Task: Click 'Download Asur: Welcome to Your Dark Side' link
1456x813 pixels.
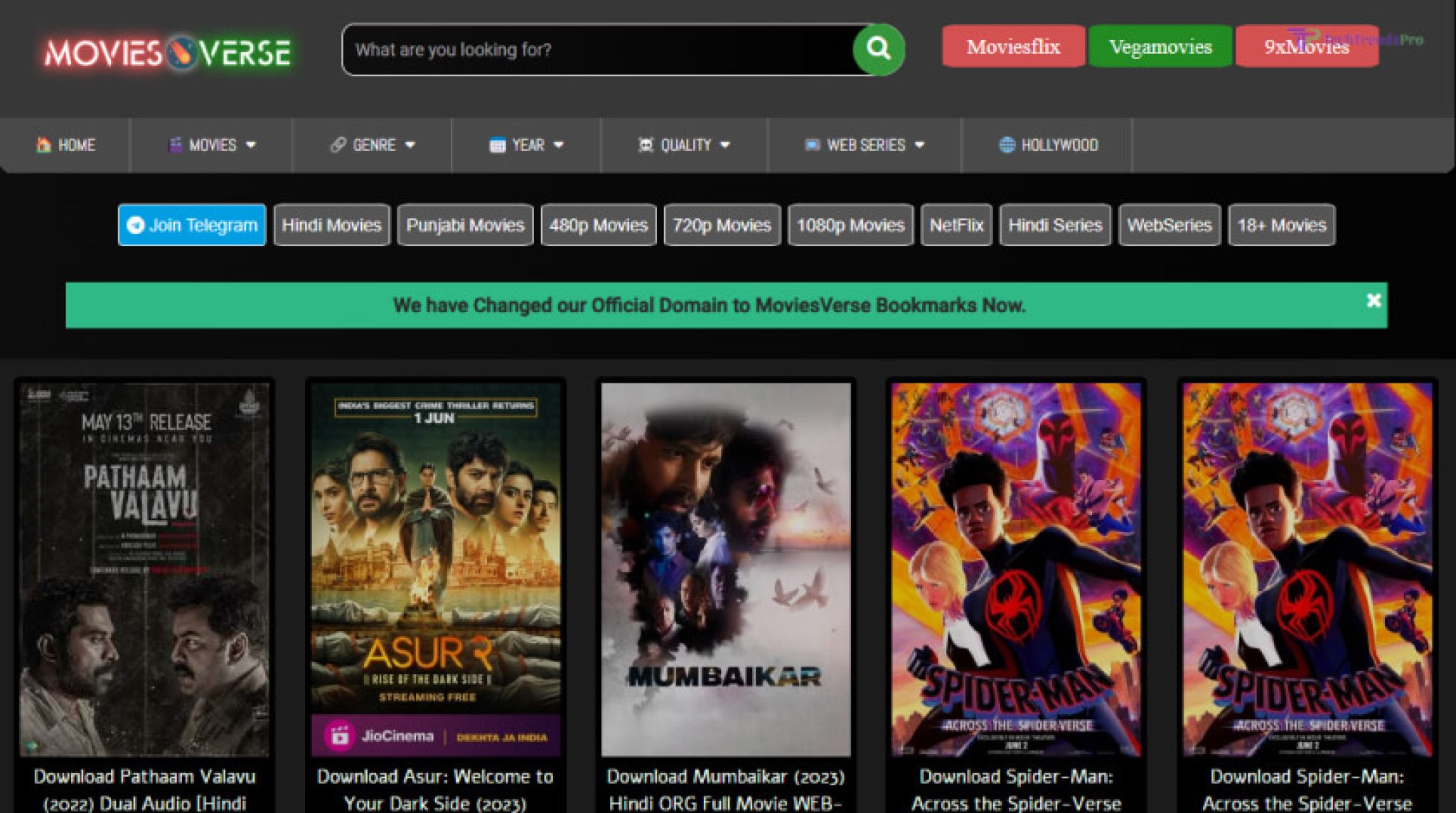Action: click(x=435, y=790)
